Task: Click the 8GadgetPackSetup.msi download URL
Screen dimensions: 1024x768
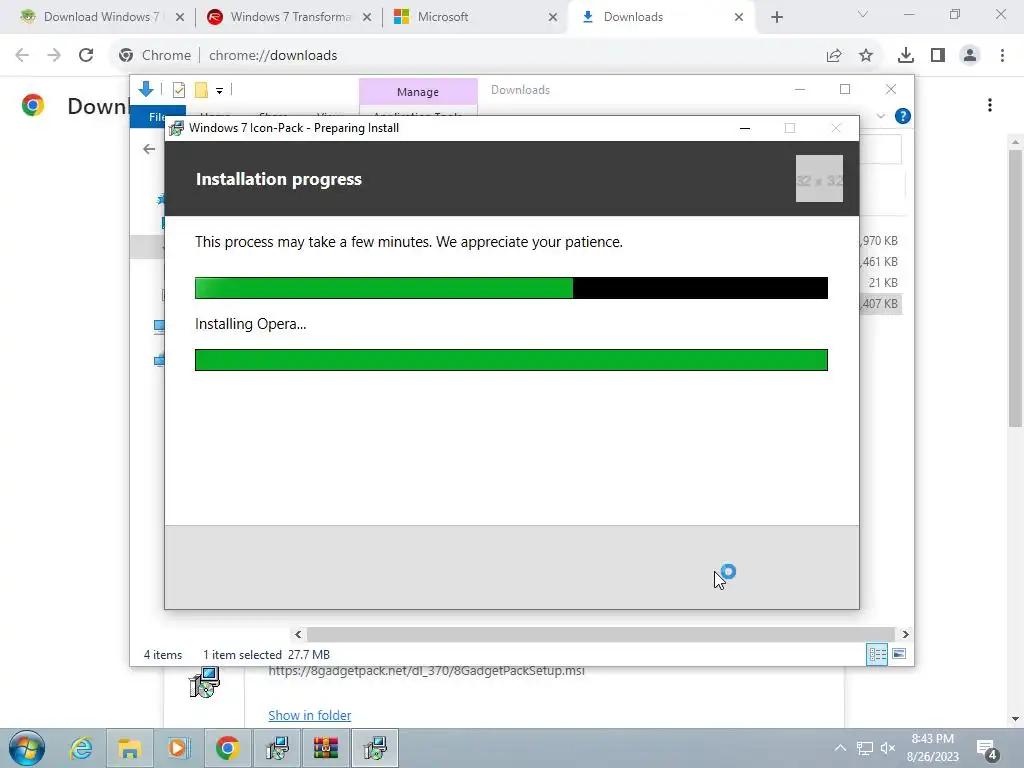Action: coord(426,671)
